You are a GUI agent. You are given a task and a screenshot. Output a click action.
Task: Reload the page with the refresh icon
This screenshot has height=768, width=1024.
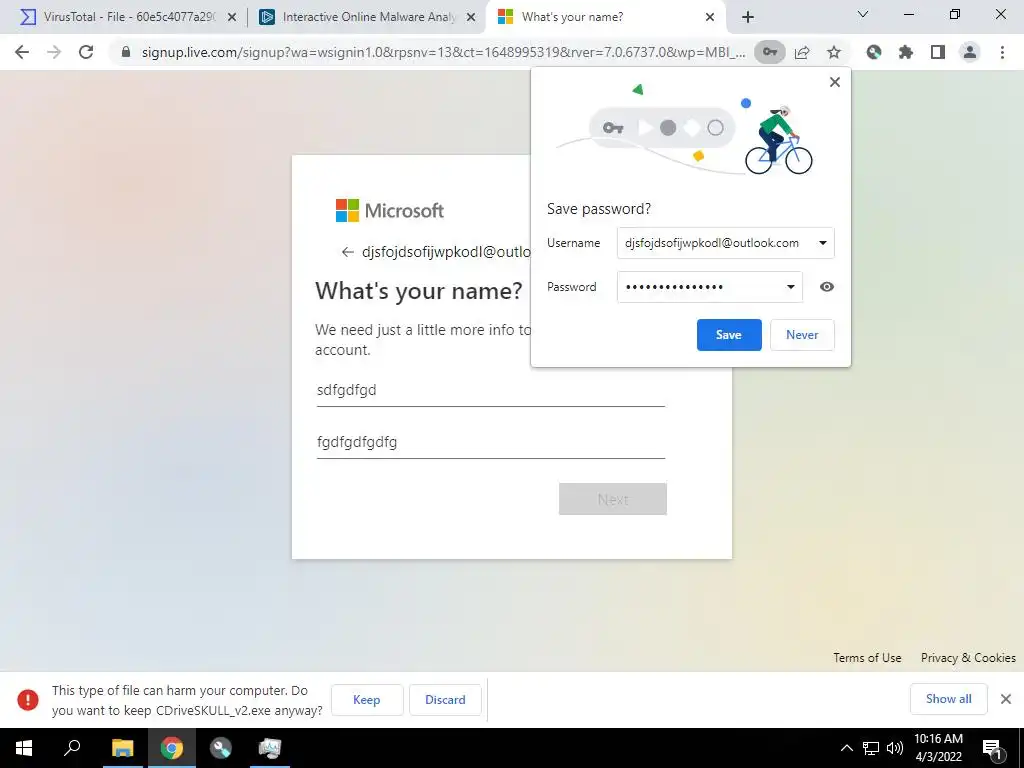[x=86, y=52]
